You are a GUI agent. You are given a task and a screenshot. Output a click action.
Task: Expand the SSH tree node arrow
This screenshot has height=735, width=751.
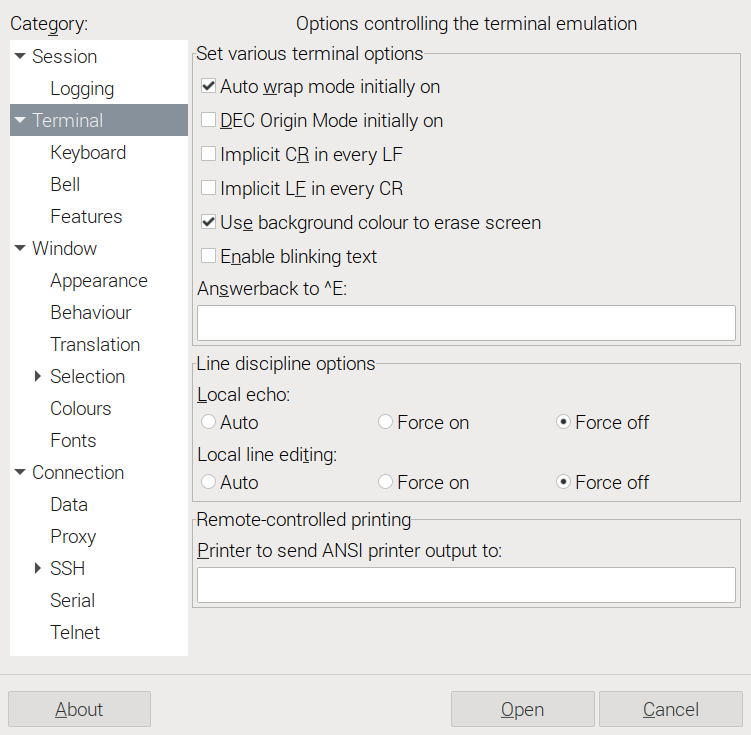coord(38,568)
